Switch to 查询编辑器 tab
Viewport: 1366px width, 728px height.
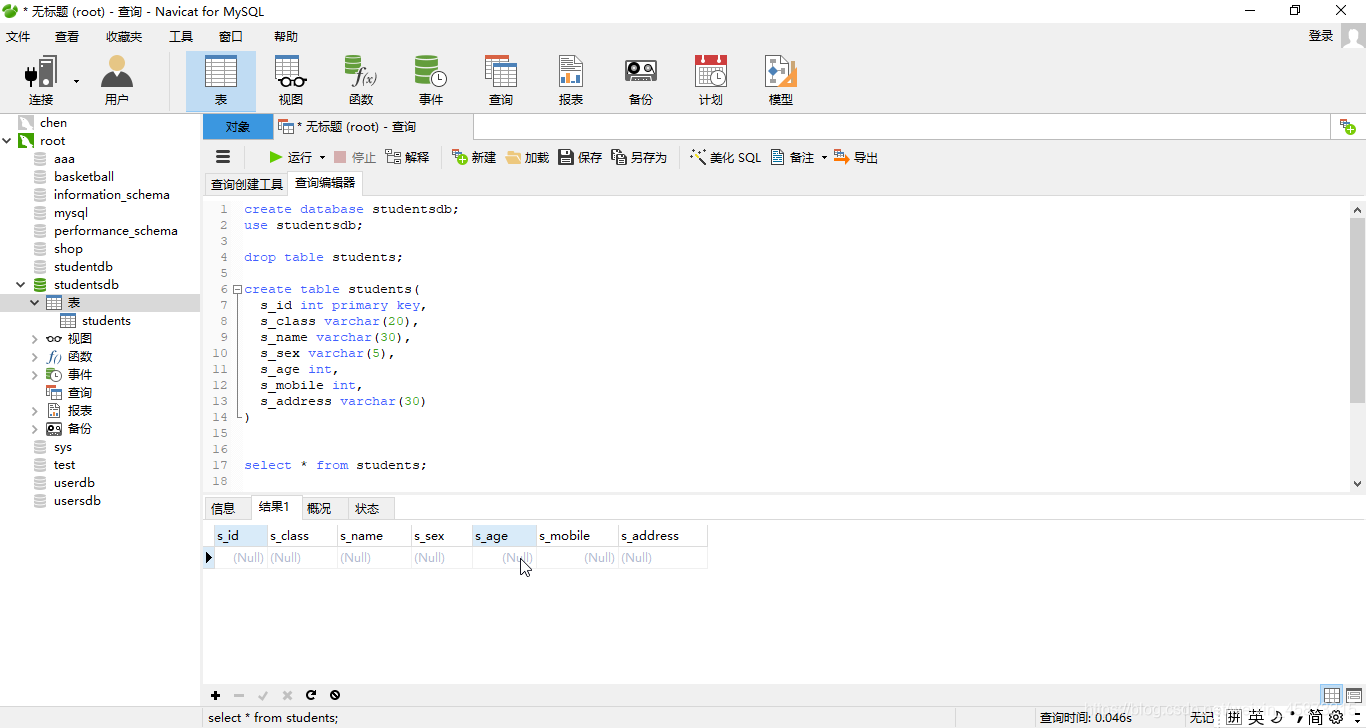[325, 183]
